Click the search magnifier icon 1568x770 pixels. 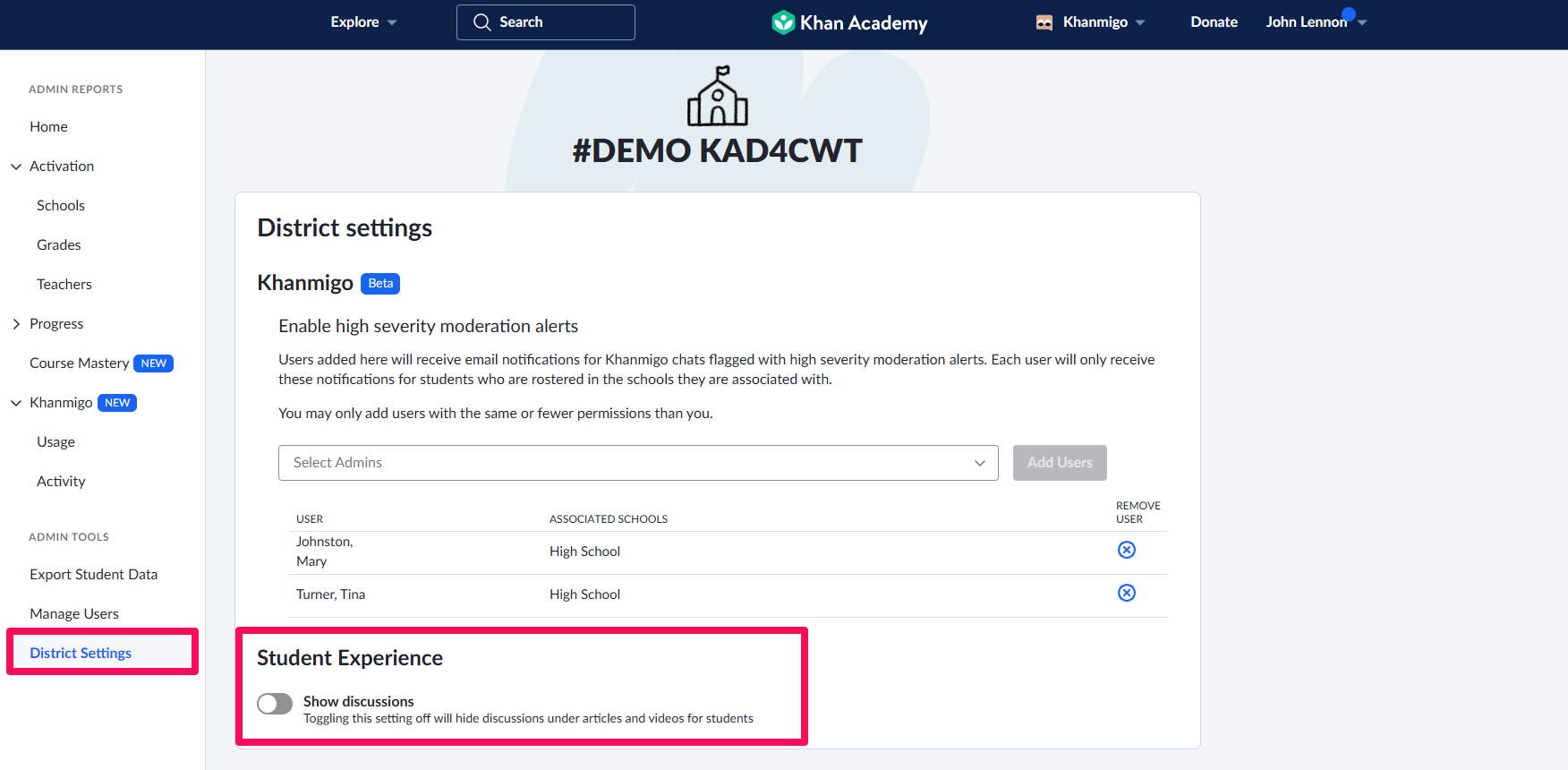tap(482, 22)
